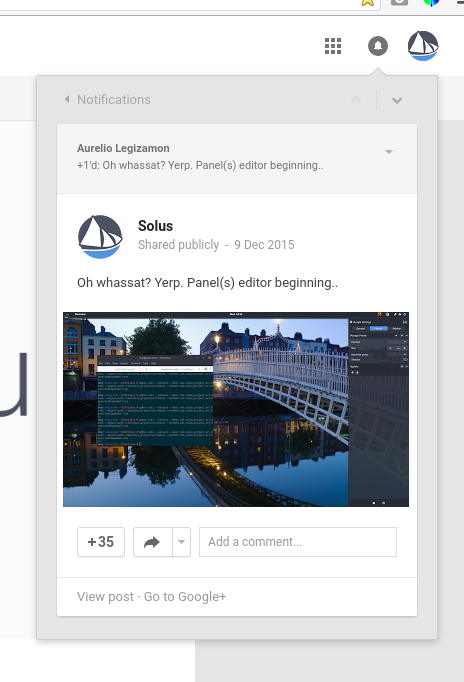Image resolution: width=464 pixels, height=682 pixels.
Task: Click the 'Add a comment...' field
Action: [298, 542]
